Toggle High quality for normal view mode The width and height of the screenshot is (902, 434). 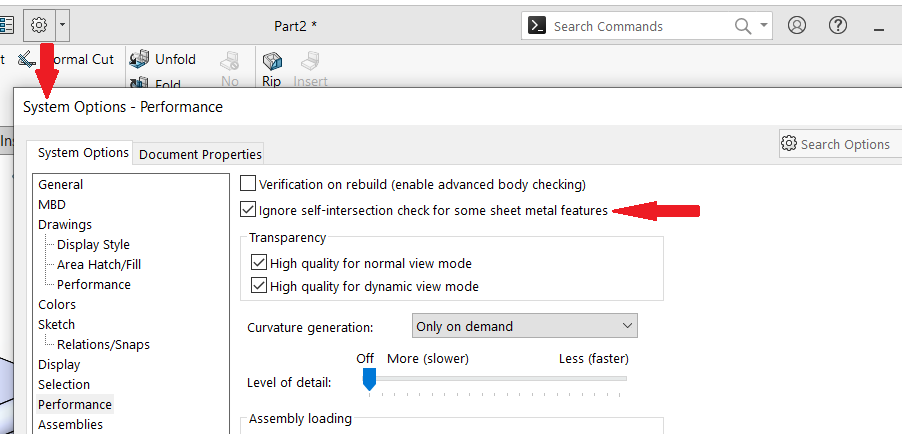(x=260, y=263)
